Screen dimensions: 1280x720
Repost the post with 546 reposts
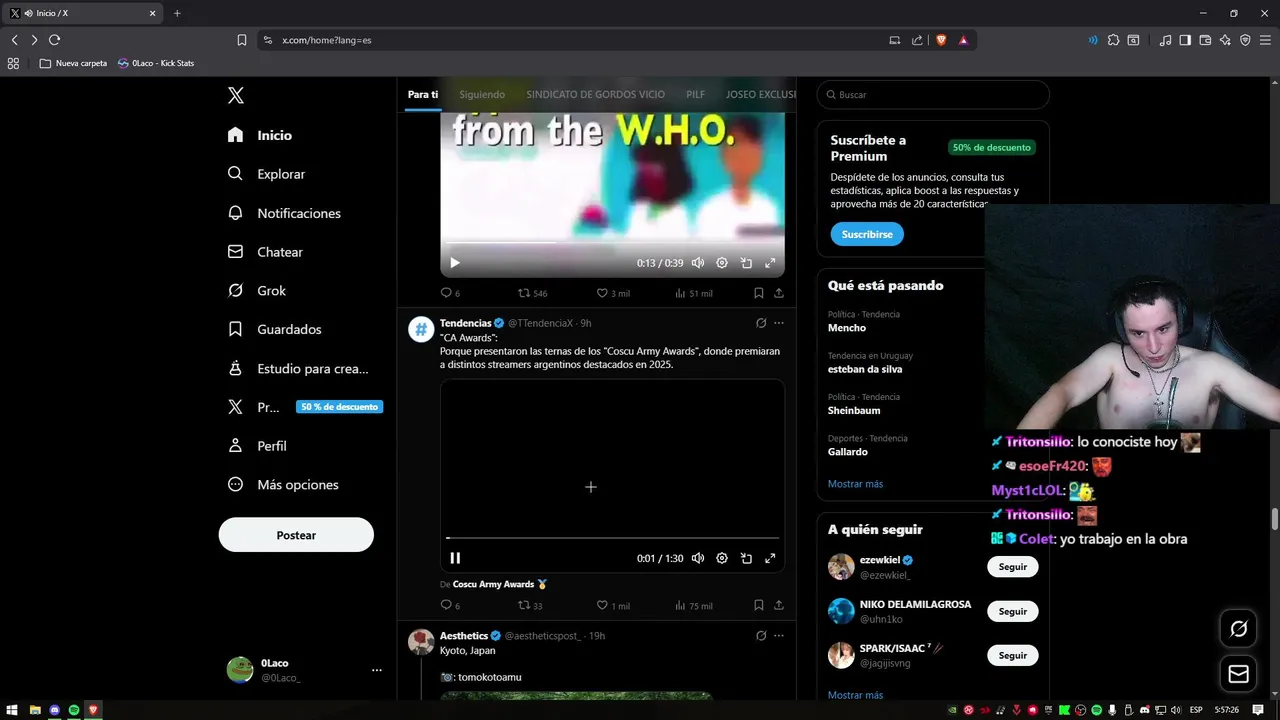coord(532,293)
